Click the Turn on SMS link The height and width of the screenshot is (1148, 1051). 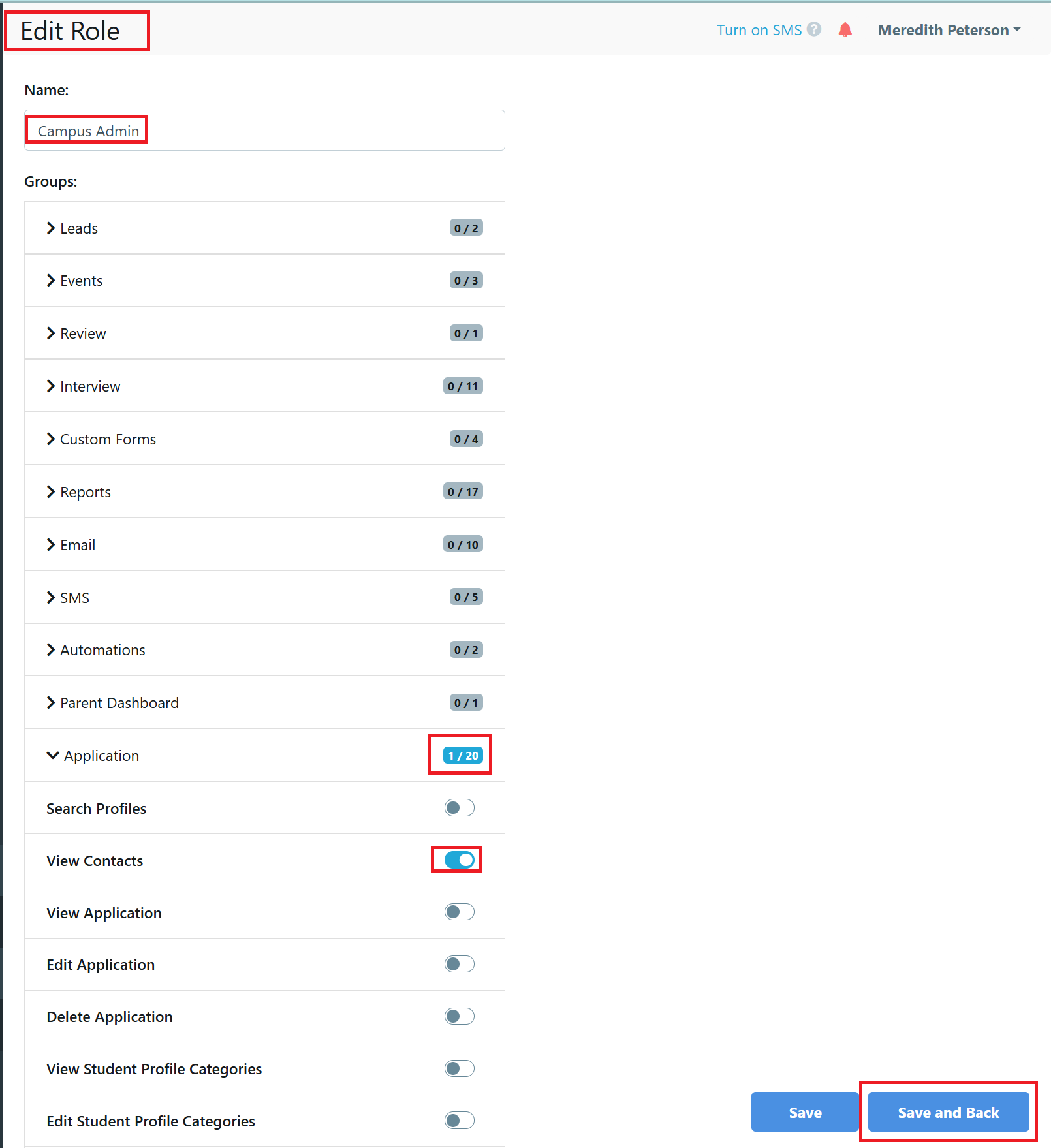[759, 29]
